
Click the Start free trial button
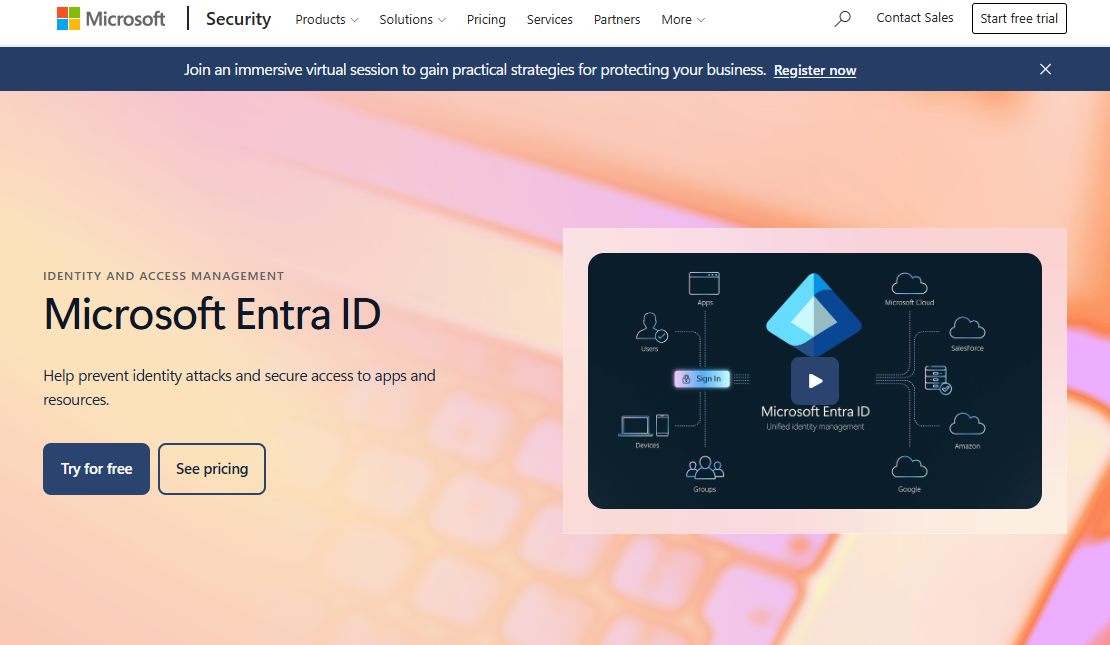pos(1019,18)
